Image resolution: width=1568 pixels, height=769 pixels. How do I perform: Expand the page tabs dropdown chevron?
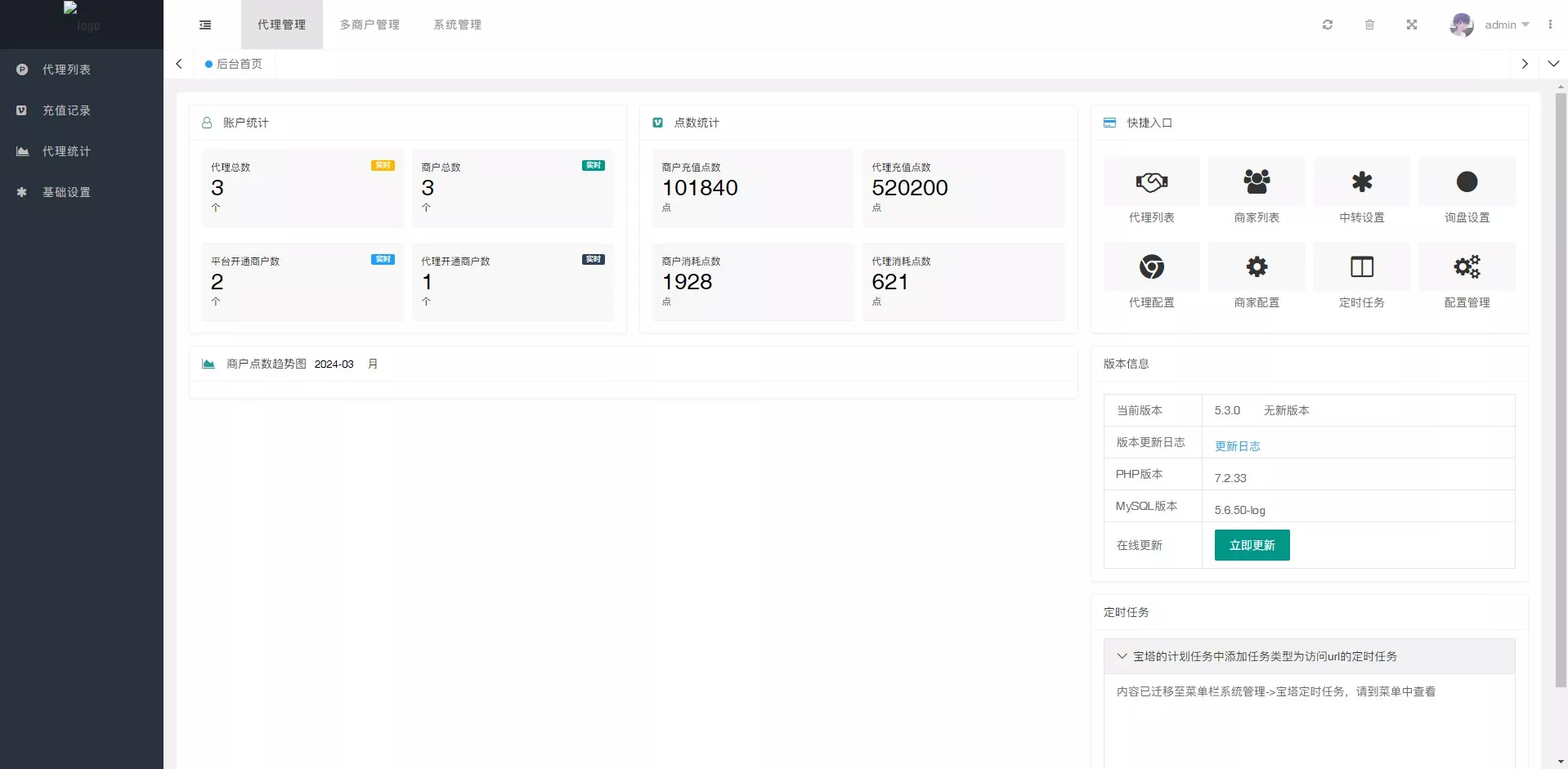(x=1553, y=64)
